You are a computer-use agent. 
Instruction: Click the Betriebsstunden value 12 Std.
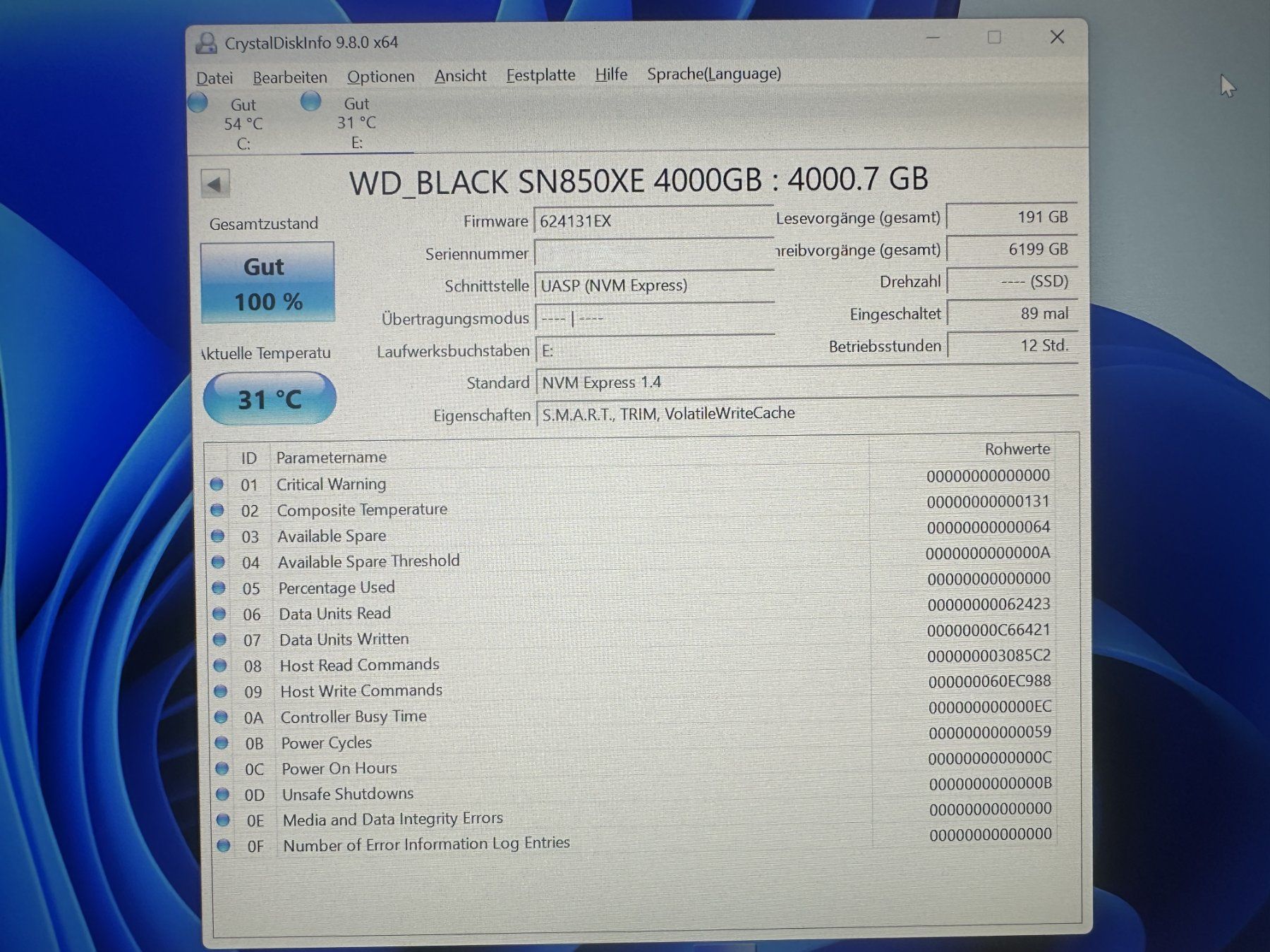click(x=1012, y=346)
